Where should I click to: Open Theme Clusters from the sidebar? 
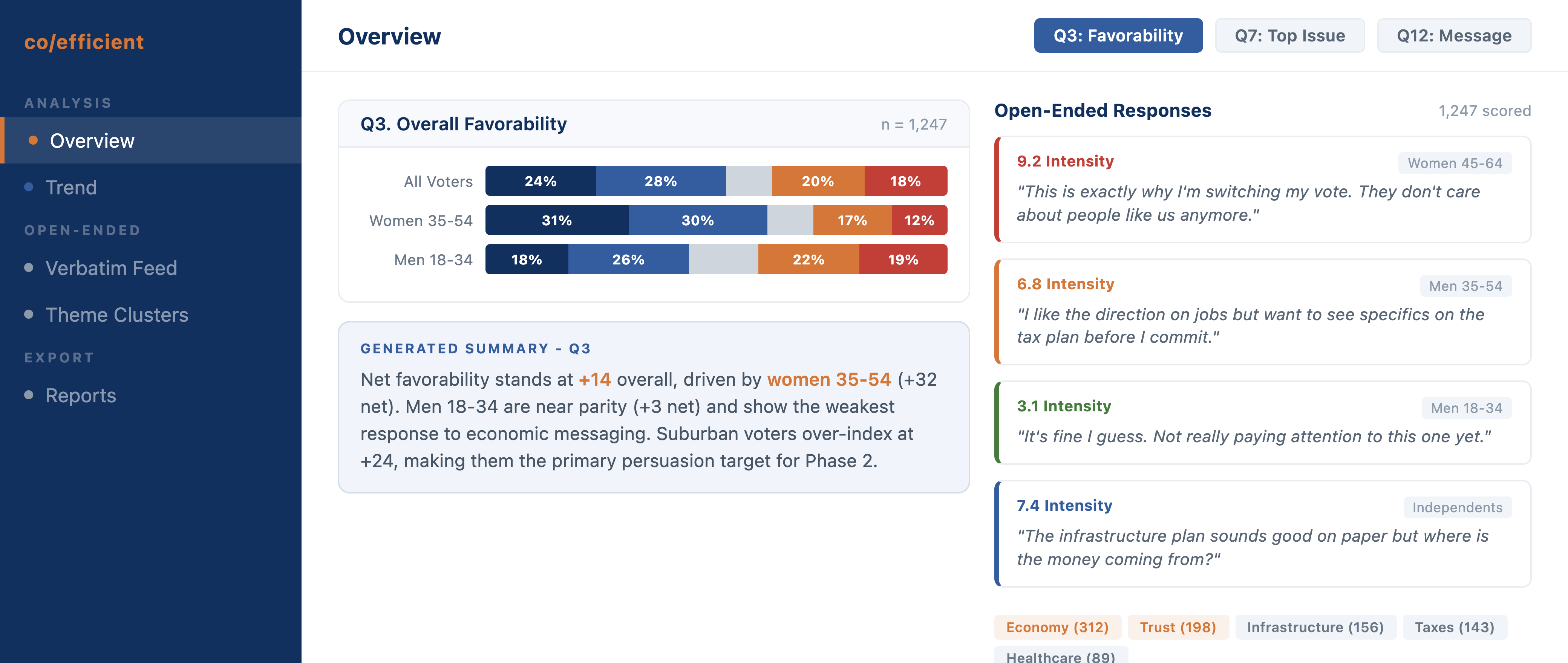pos(116,315)
